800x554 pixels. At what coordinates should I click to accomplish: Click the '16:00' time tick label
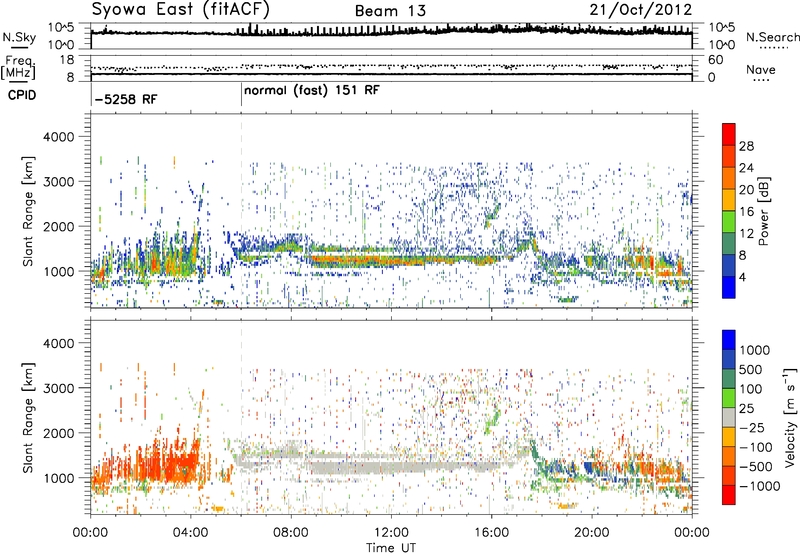tap(491, 533)
